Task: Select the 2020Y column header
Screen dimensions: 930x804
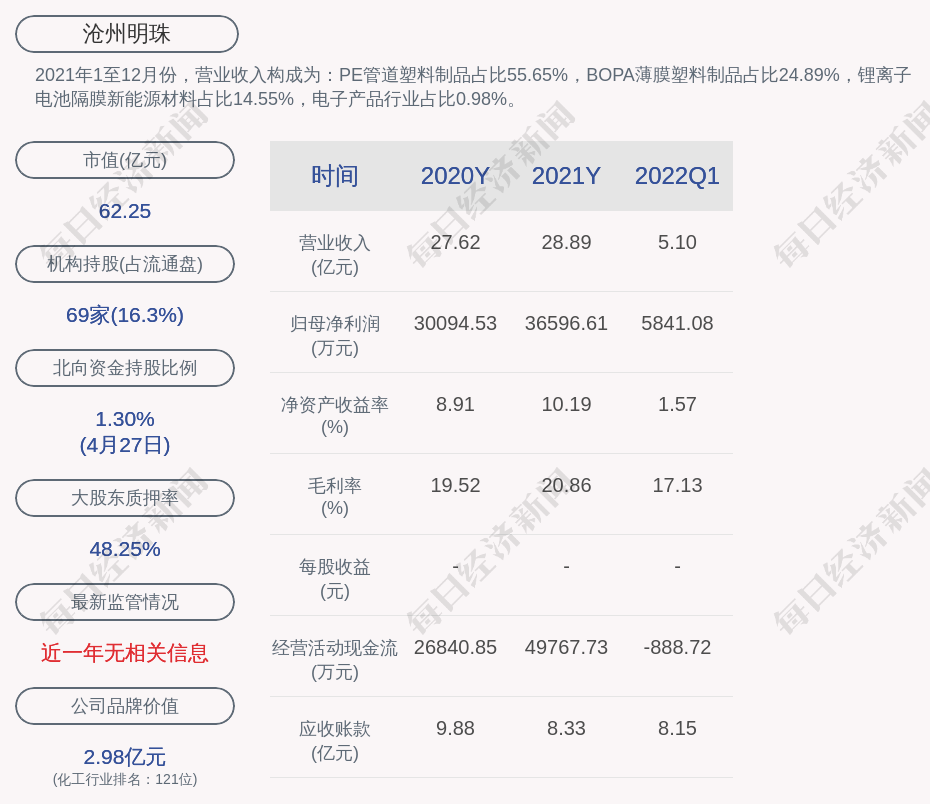Action: 455,176
